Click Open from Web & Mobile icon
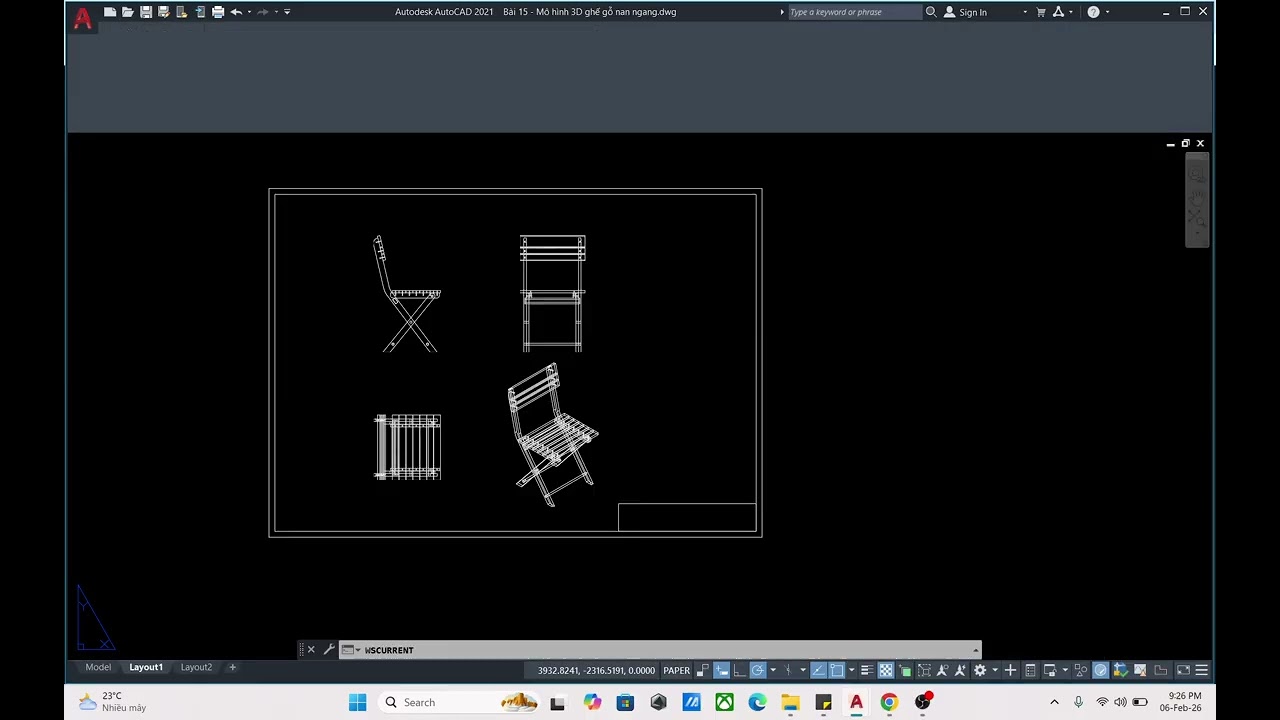This screenshot has height=720, width=1280. 182,12
